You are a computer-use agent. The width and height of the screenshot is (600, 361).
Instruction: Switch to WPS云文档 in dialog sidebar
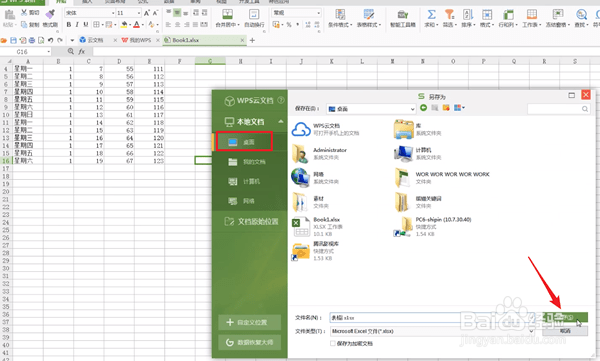pyautogui.click(x=249, y=101)
